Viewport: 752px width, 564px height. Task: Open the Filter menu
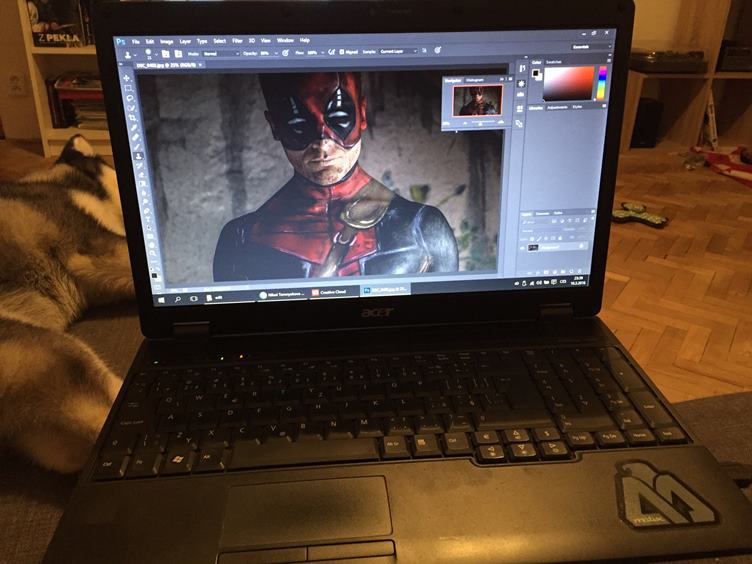[x=237, y=41]
